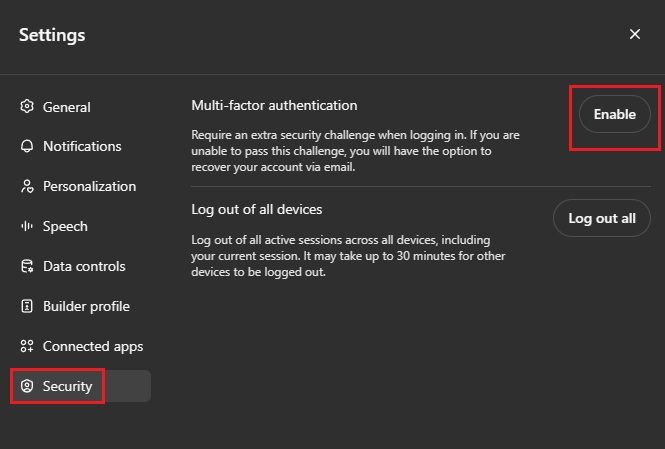
Task: Click the badge icon for Builder profile
Action: [x=27, y=306]
